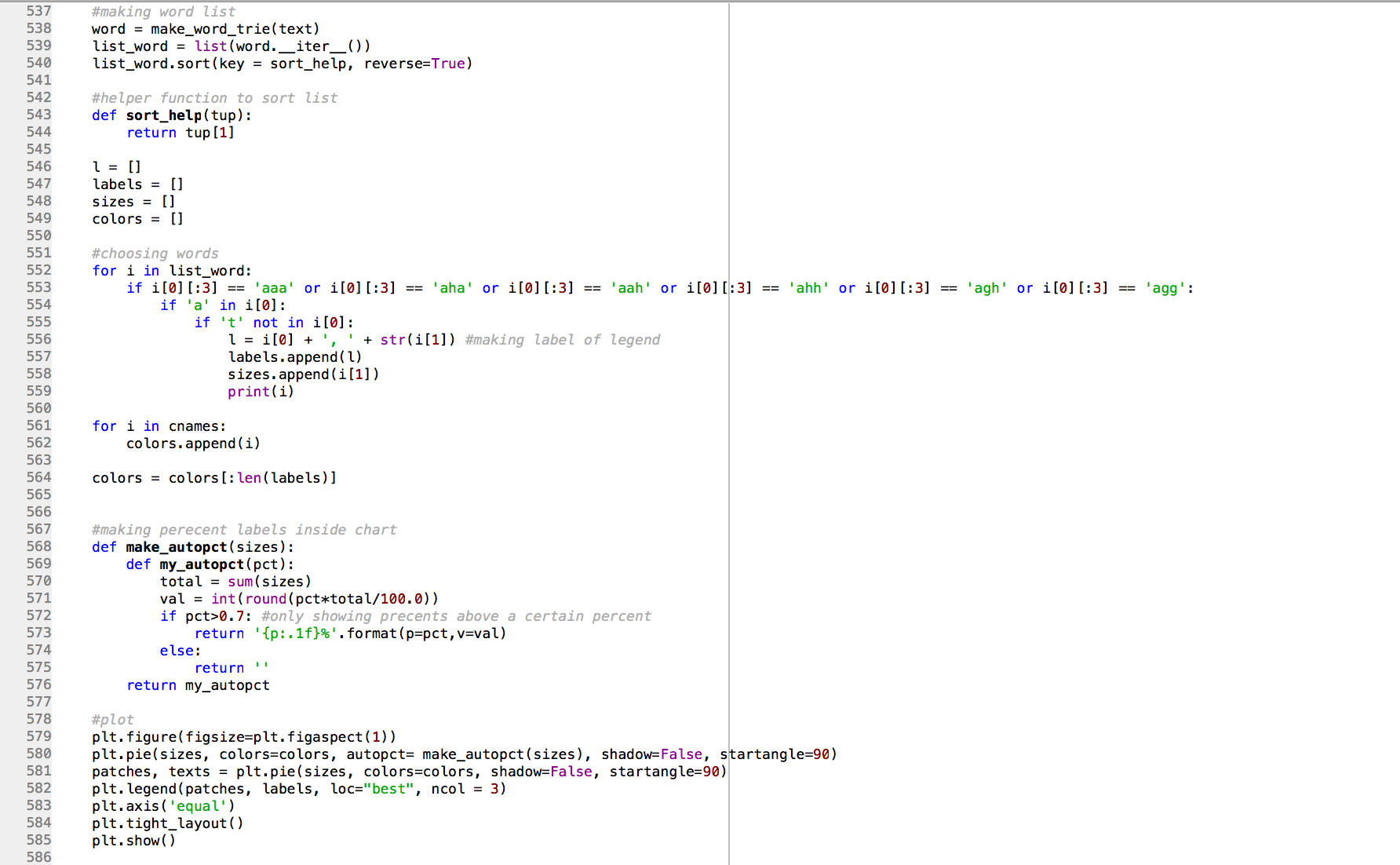Image resolution: width=1400 pixels, height=865 pixels.
Task: Click 'colors = colors[:len(labels)]' line
Action: pyautogui.click(x=214, y=478)
